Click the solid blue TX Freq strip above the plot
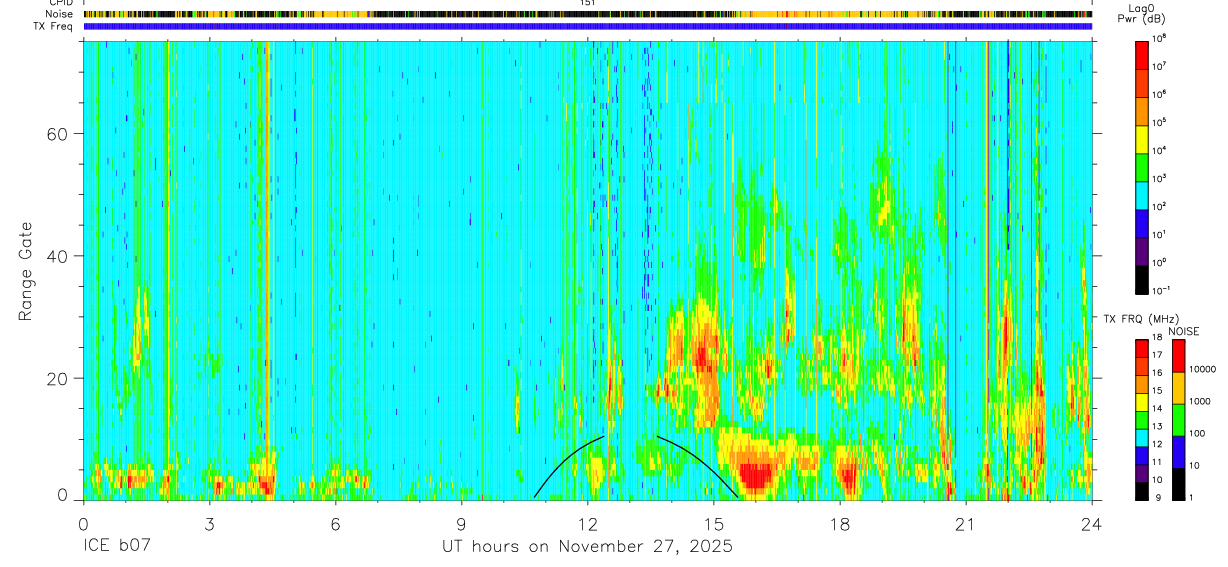 tap(588, 26)
